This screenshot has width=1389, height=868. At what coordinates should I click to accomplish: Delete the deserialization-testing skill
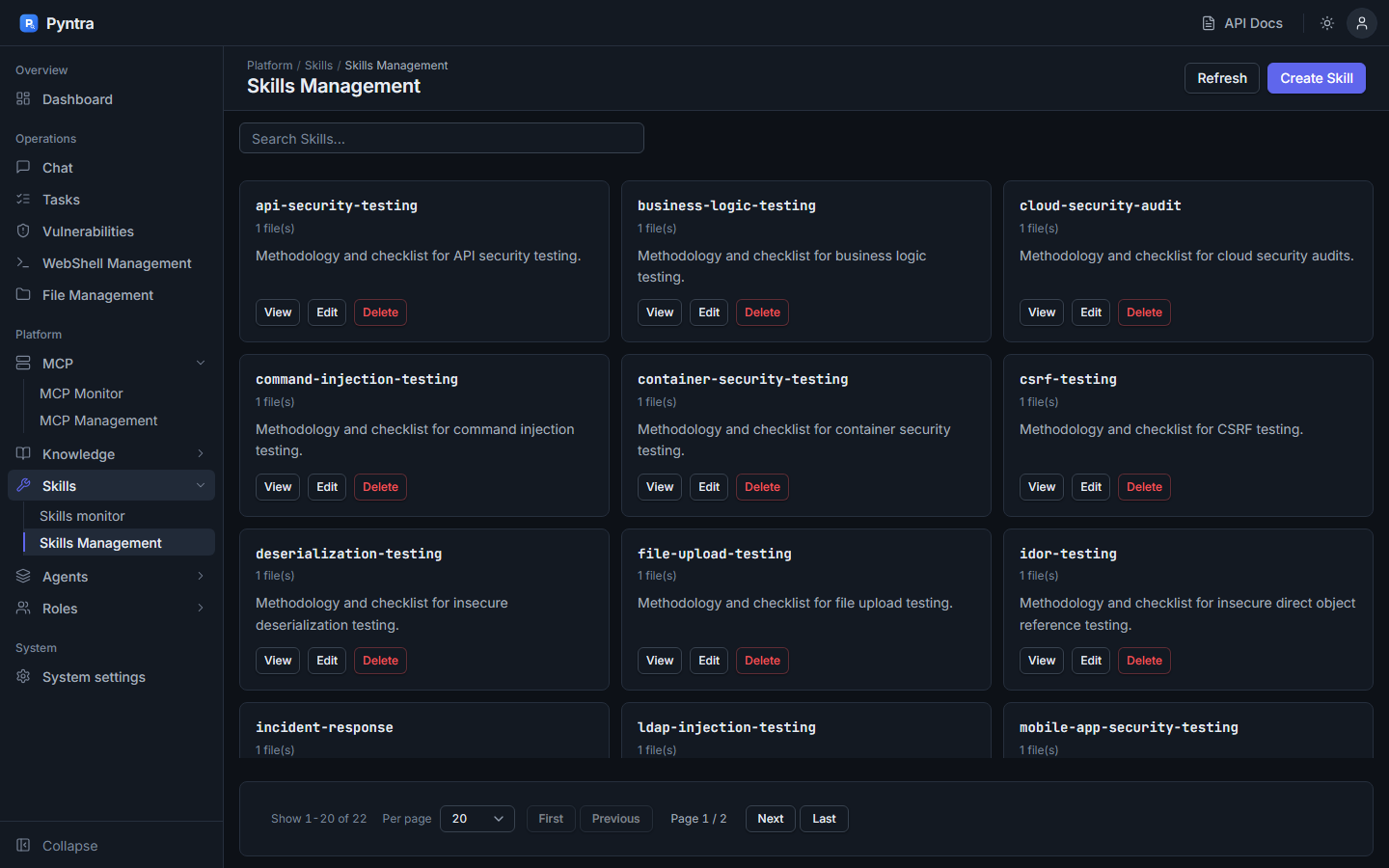[x=380, y=661]
